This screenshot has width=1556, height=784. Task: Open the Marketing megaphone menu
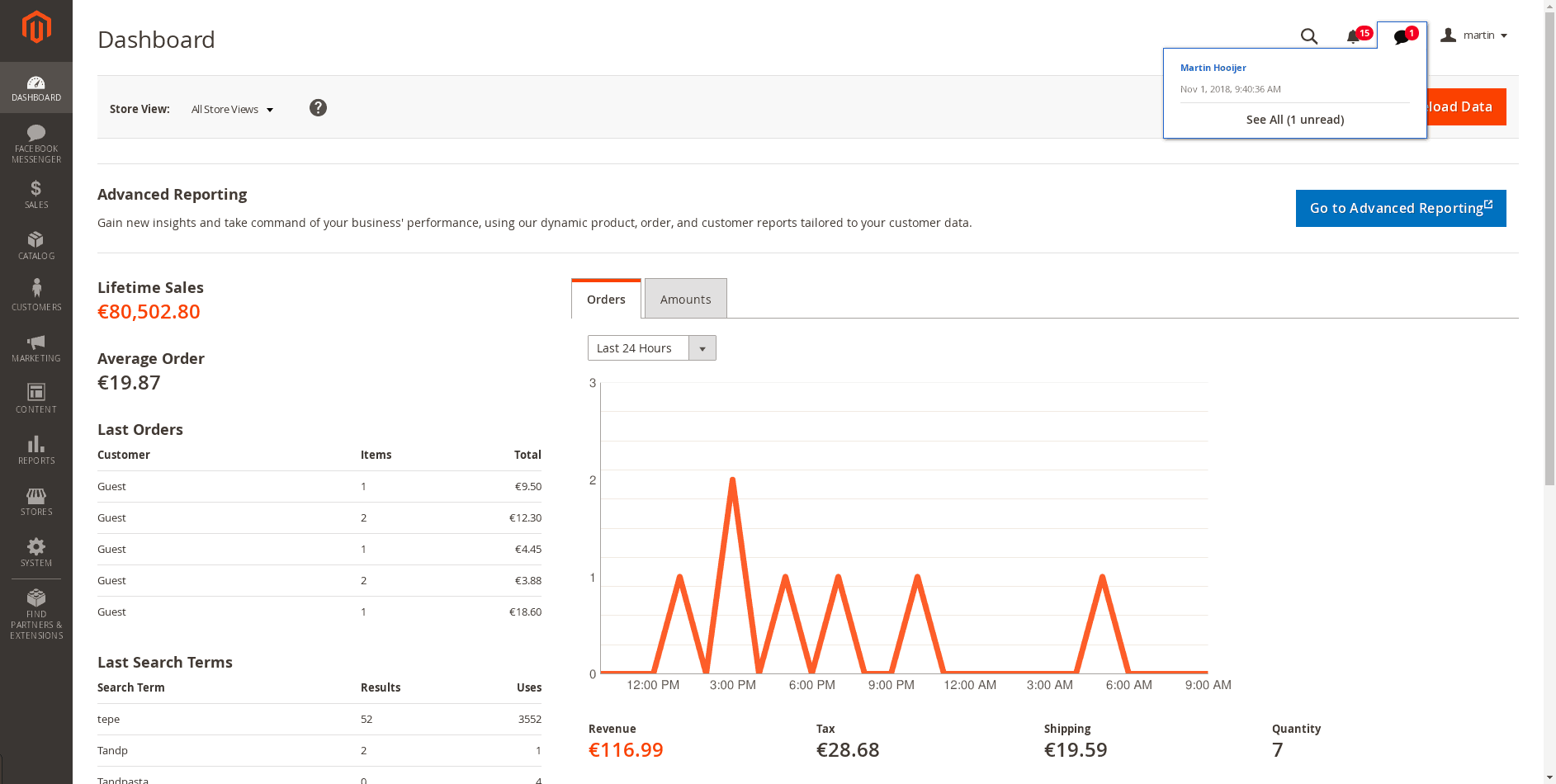tap(36, 348)
